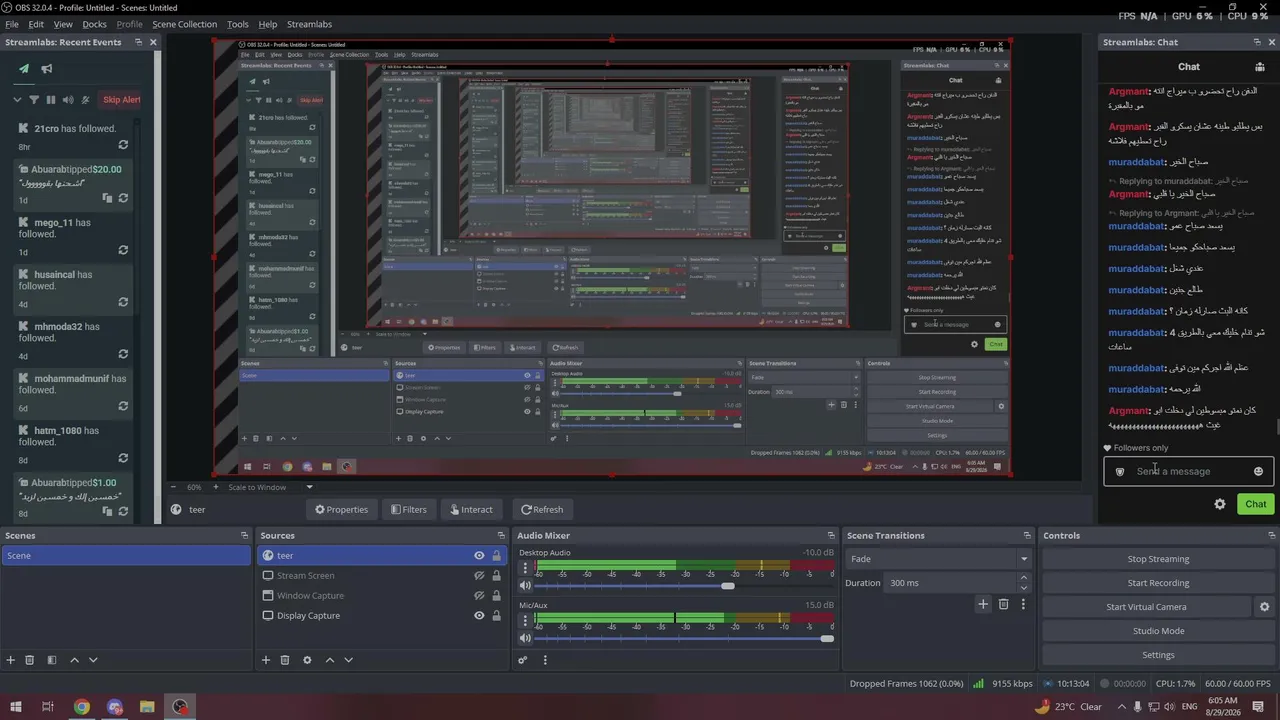Screen dimensions: 1280x720
Task: Click Stop Streaming
Action: click(x=1158, y=559)
